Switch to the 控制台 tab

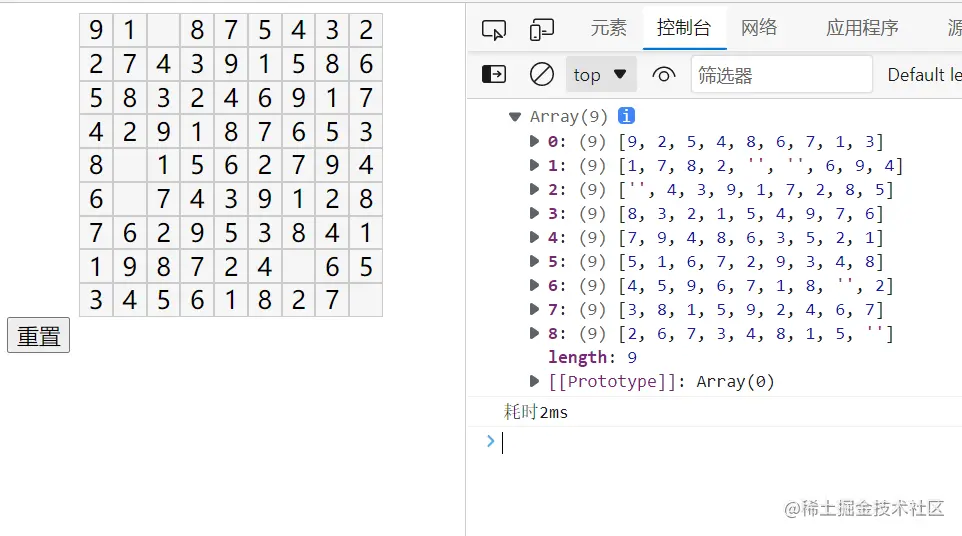(683, 28)
